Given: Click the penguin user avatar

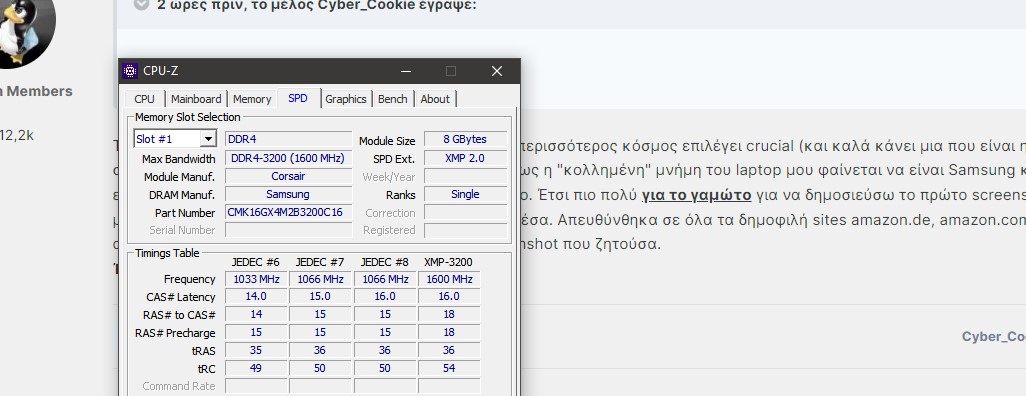Looking at the screenshot, I should tap(24, 30).
